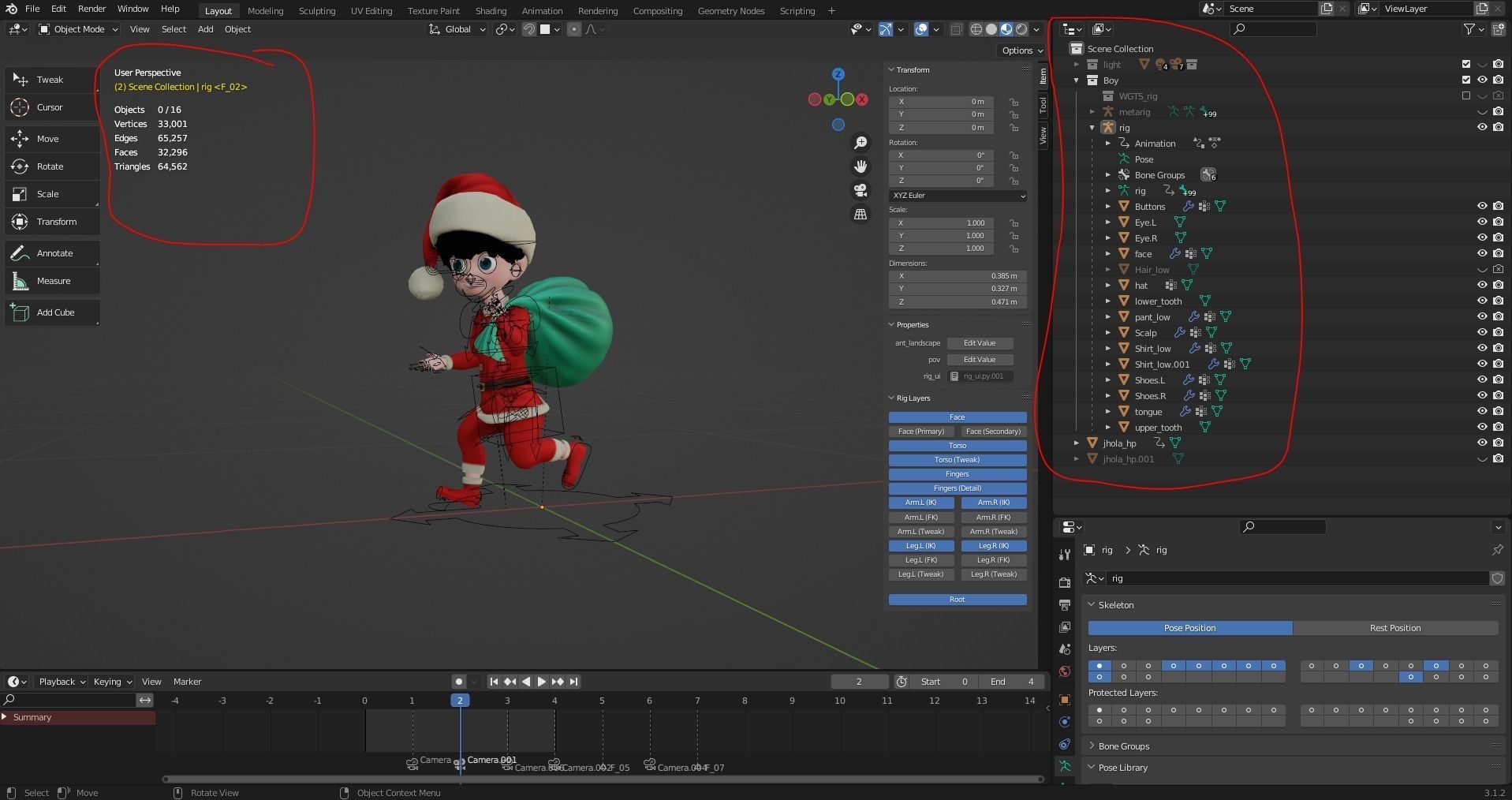
Task: Click the viewport zoom magnifier gizmo
Action: [x=861, y=143]
